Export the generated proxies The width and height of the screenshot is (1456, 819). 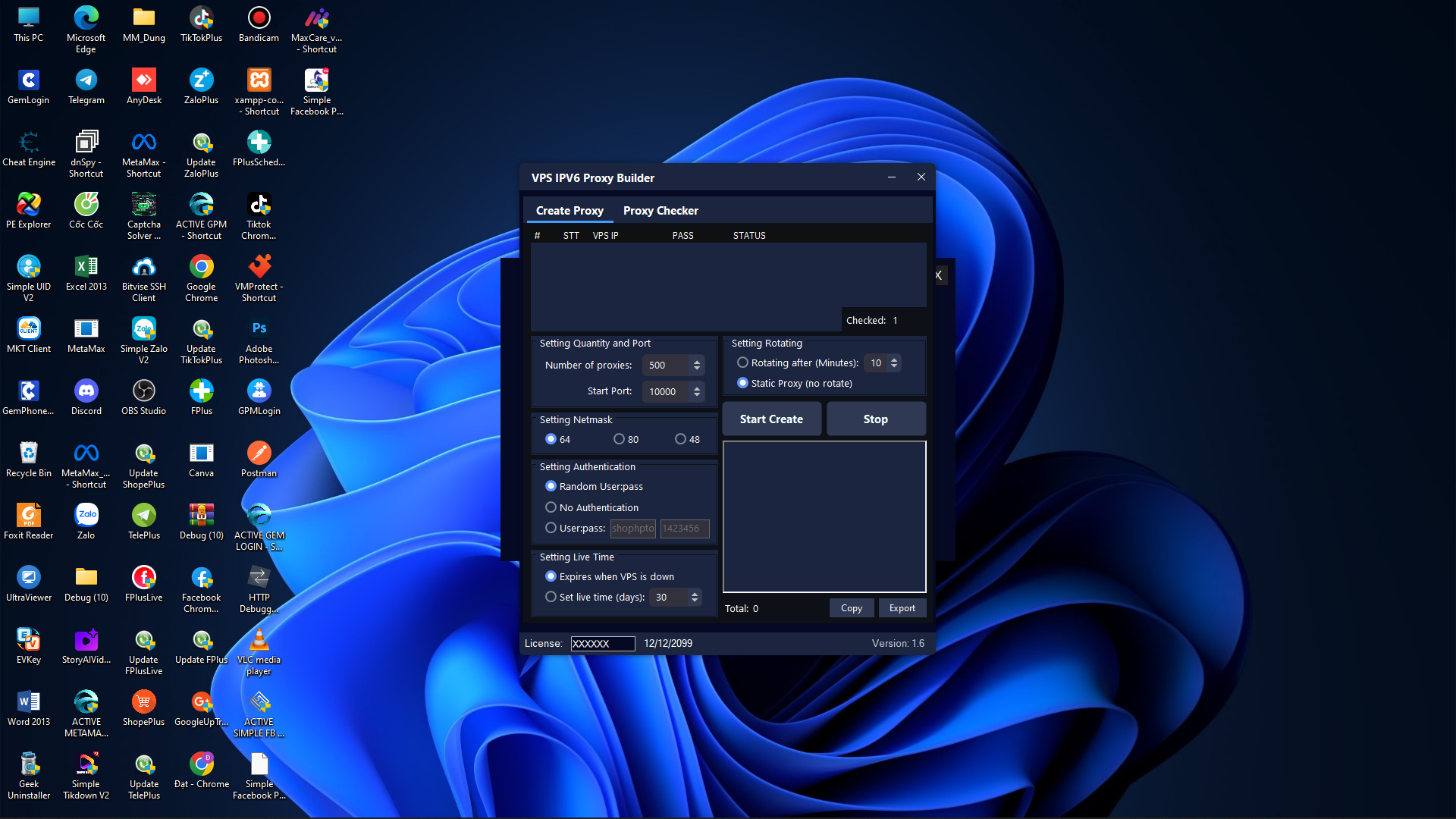[902, 608]
